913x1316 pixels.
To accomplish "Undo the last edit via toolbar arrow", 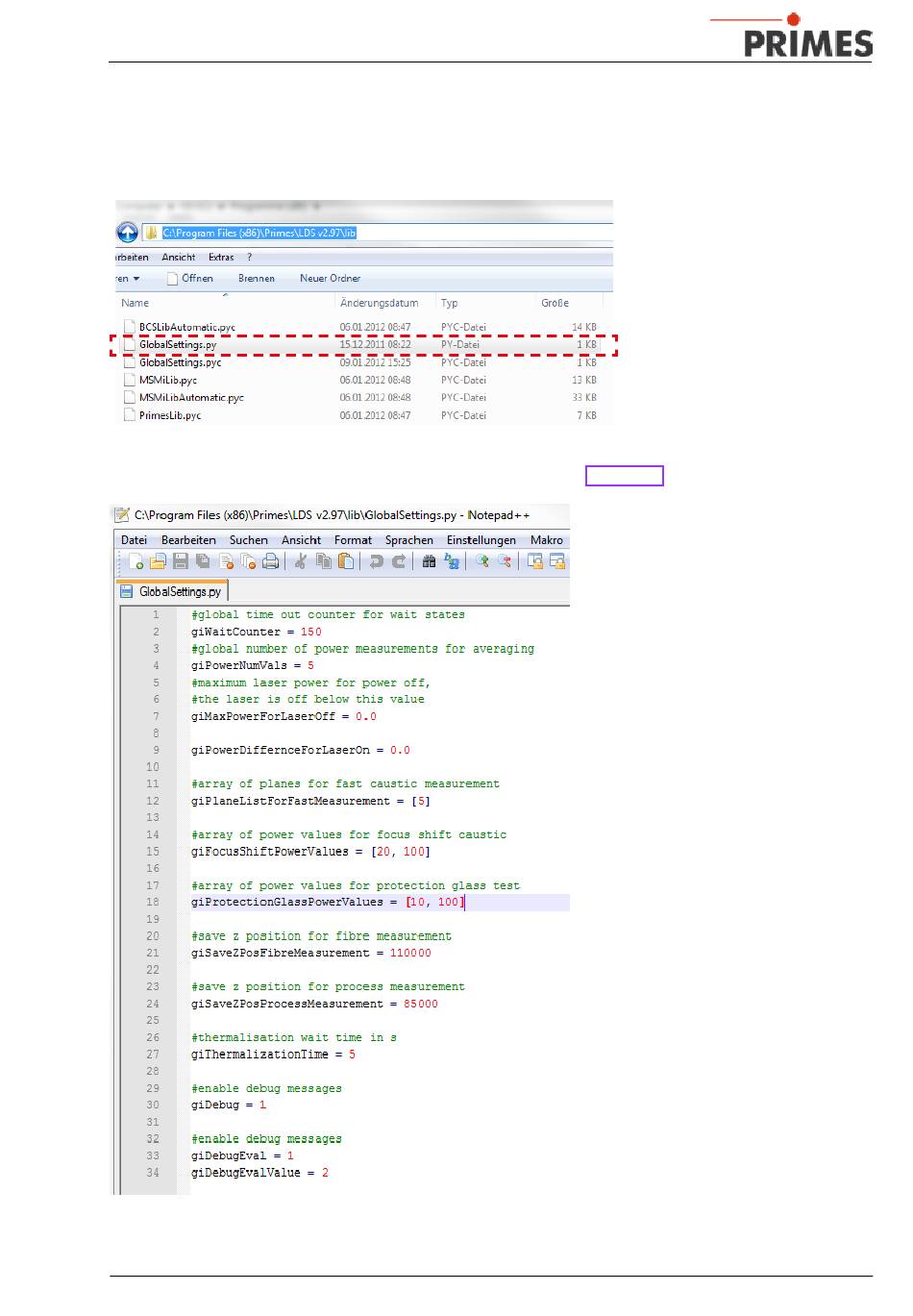I will click(376, 562).
